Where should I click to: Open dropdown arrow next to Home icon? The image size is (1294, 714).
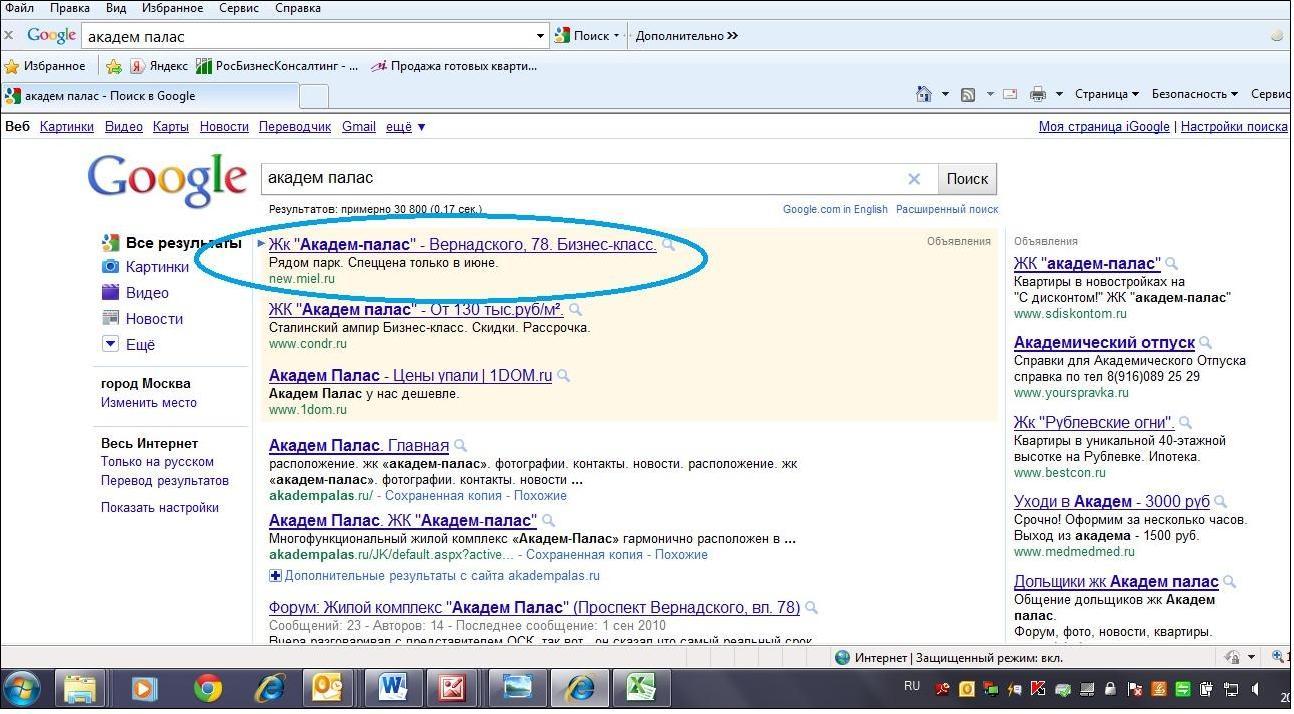(x=945, y=94)
